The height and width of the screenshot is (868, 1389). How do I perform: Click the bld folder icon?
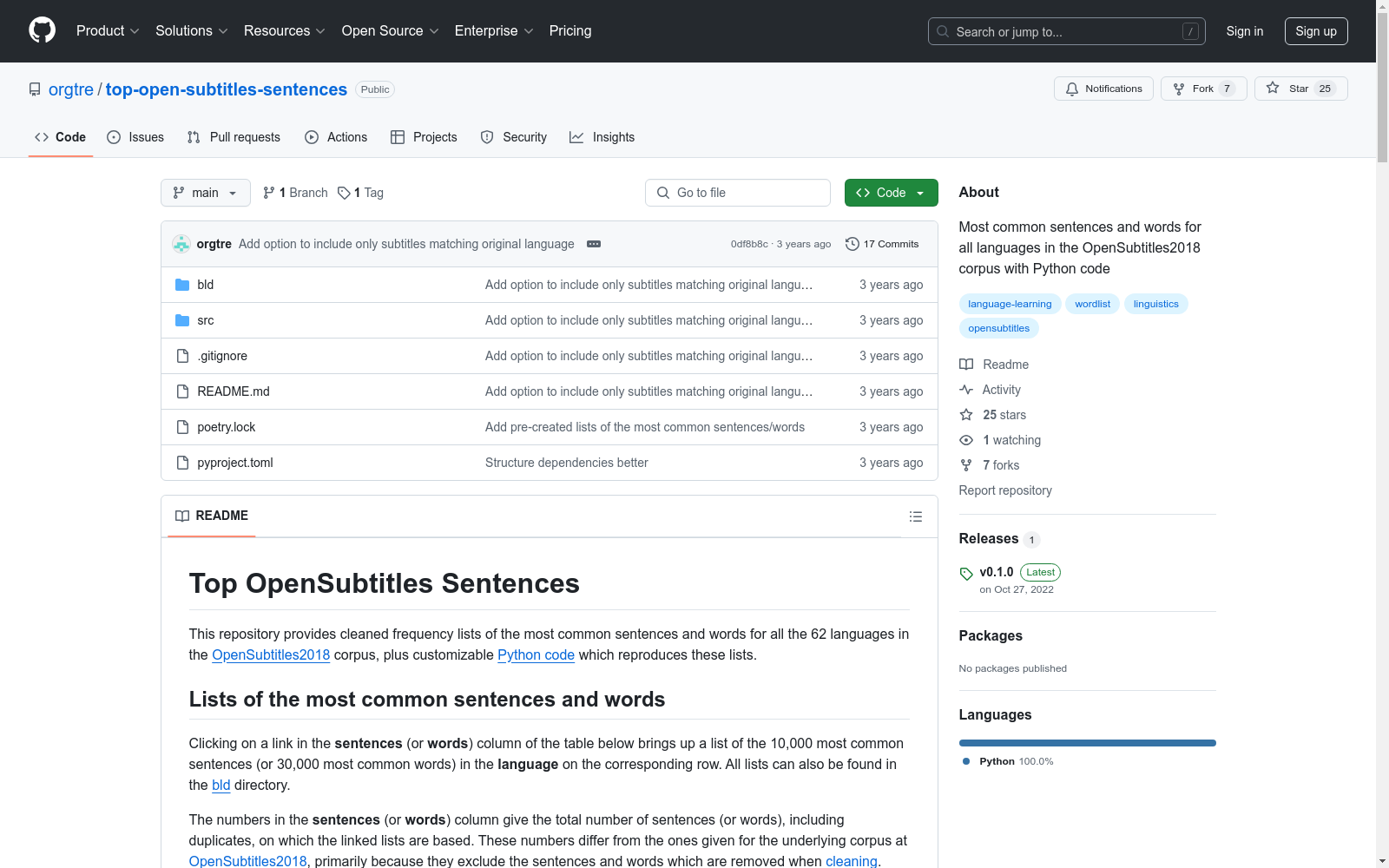coord(182,285)
